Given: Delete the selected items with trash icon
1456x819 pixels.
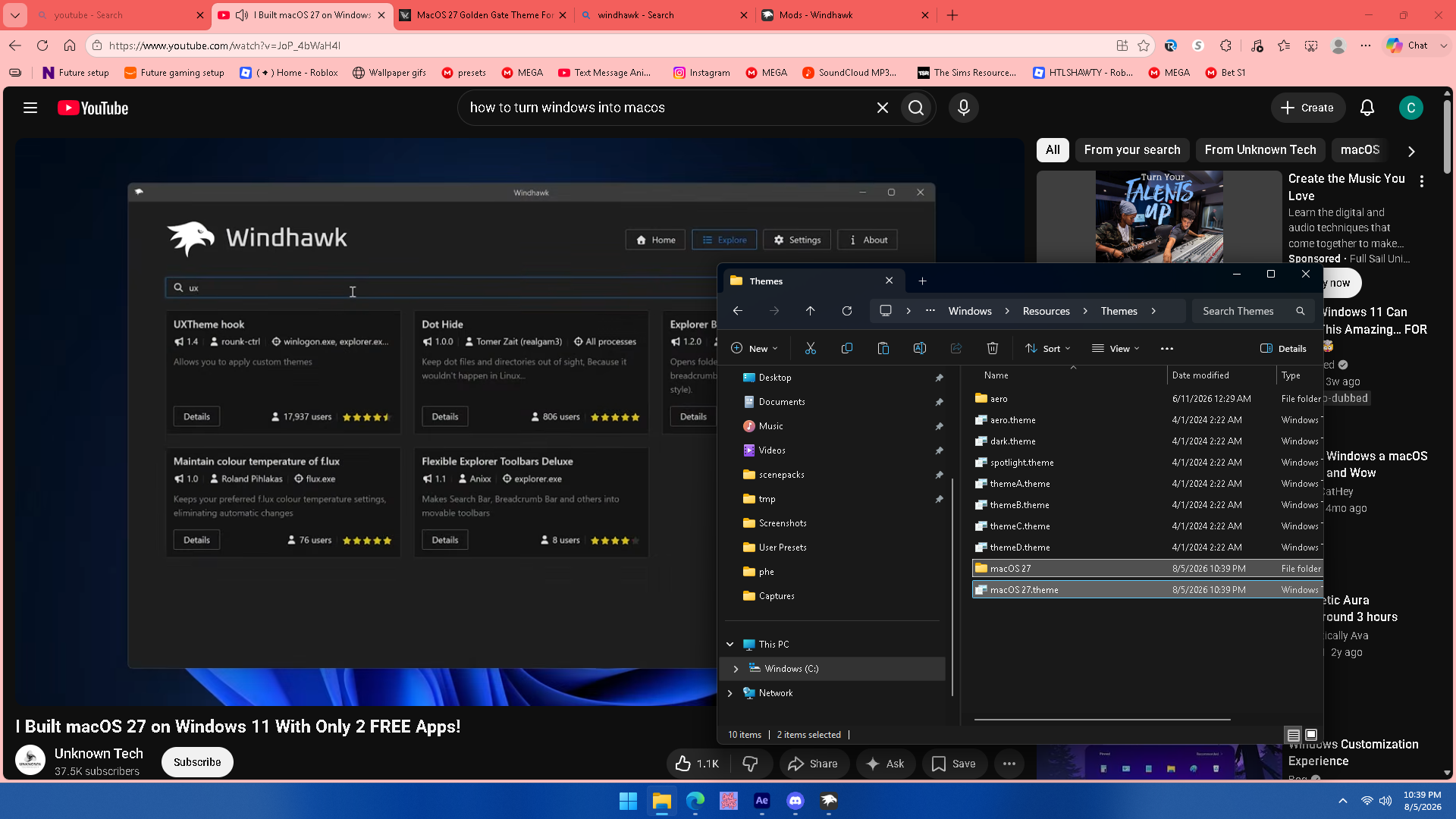Looking at the screenshot, I should click(993, 348).
